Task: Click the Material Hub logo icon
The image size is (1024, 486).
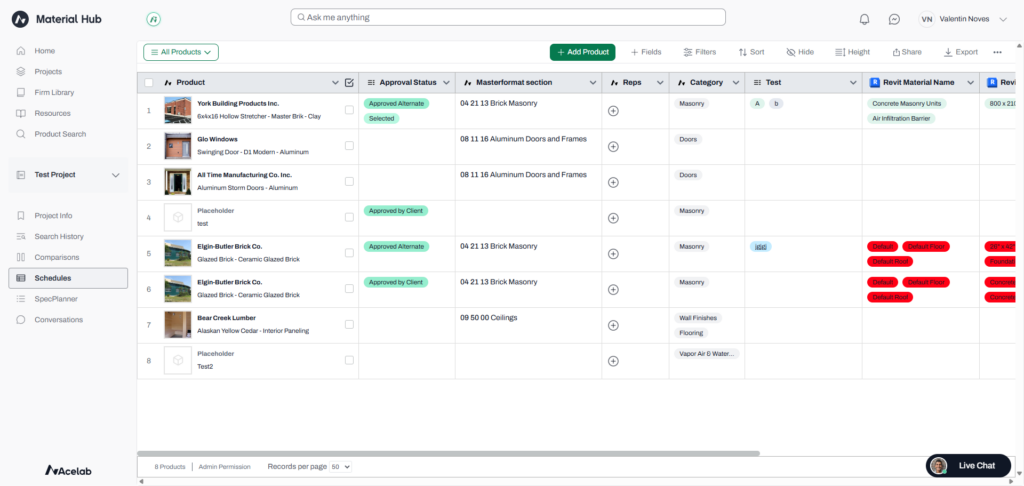Action: point(20,19)
